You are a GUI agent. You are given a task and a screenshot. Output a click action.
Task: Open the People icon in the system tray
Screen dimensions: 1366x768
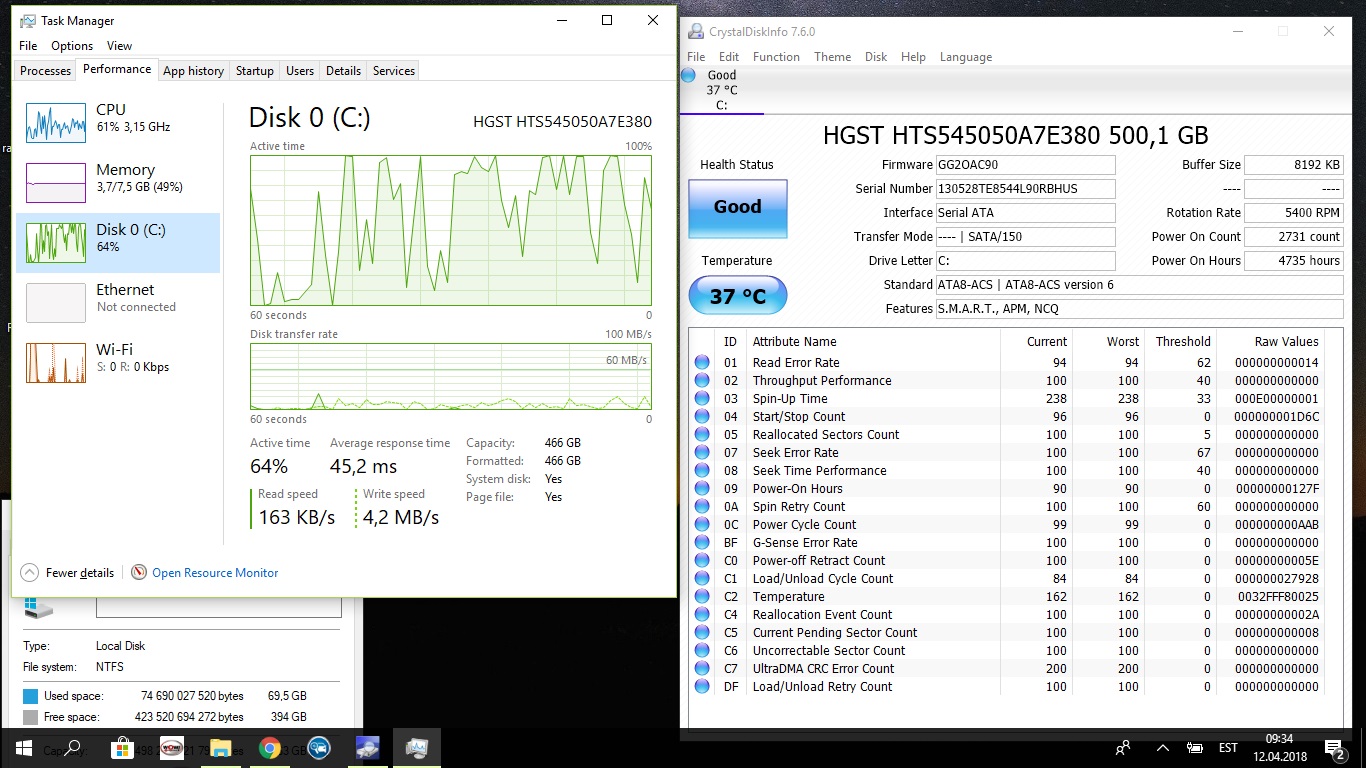click(1124, 748)
